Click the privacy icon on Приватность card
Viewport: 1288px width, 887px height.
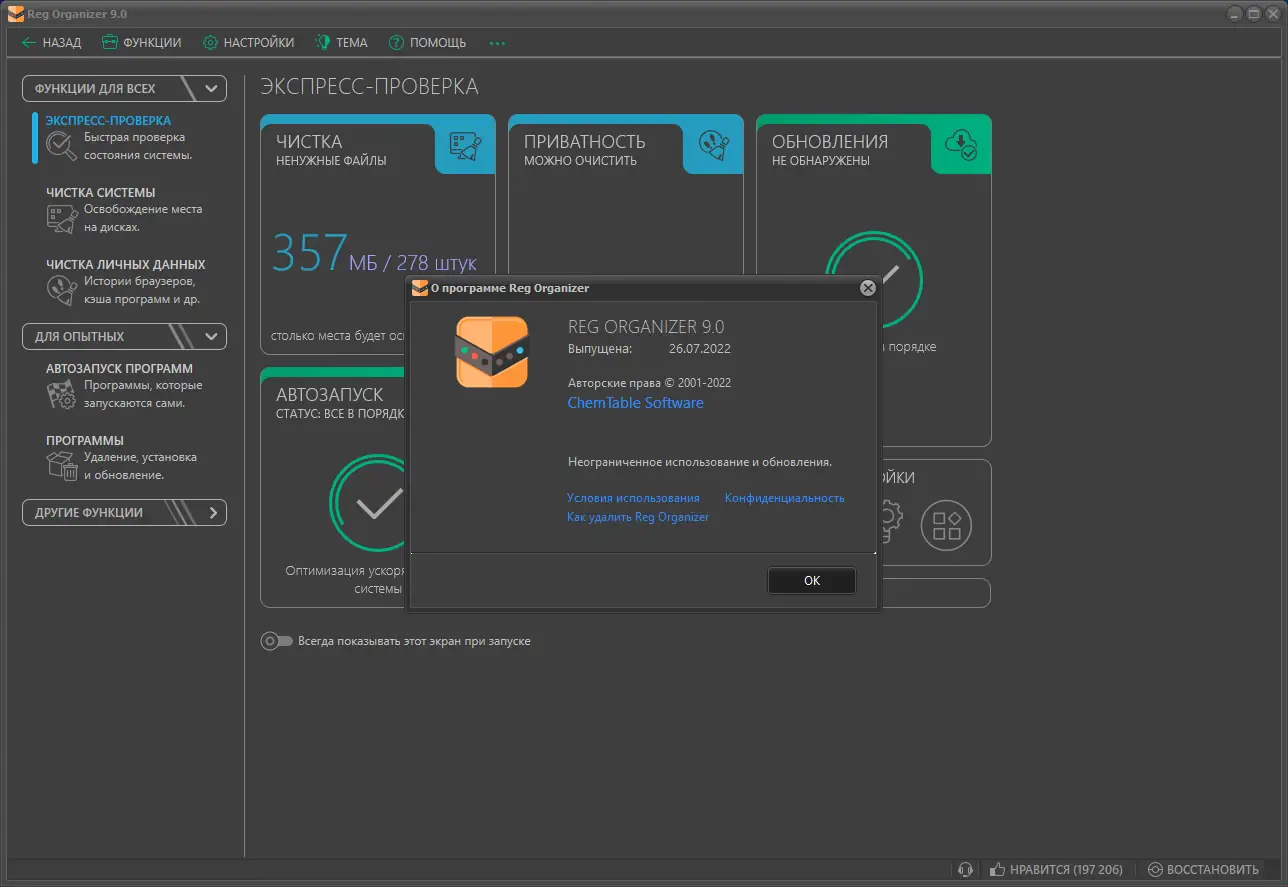(712, 145)
